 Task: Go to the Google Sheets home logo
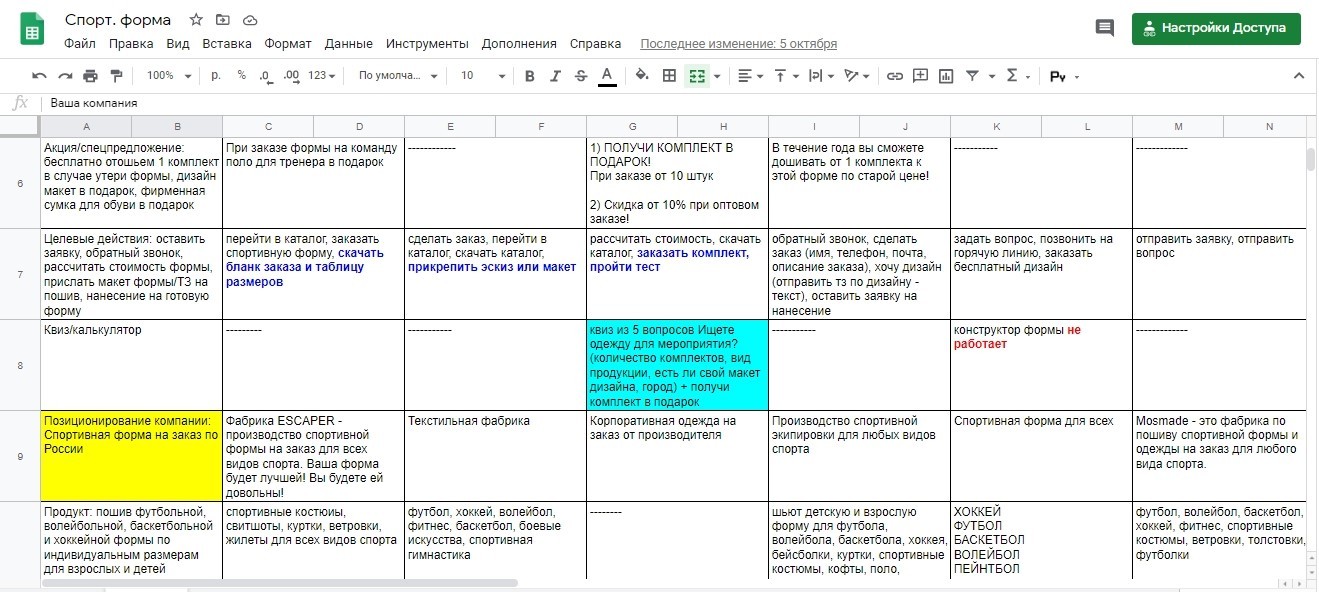point(32,30)
